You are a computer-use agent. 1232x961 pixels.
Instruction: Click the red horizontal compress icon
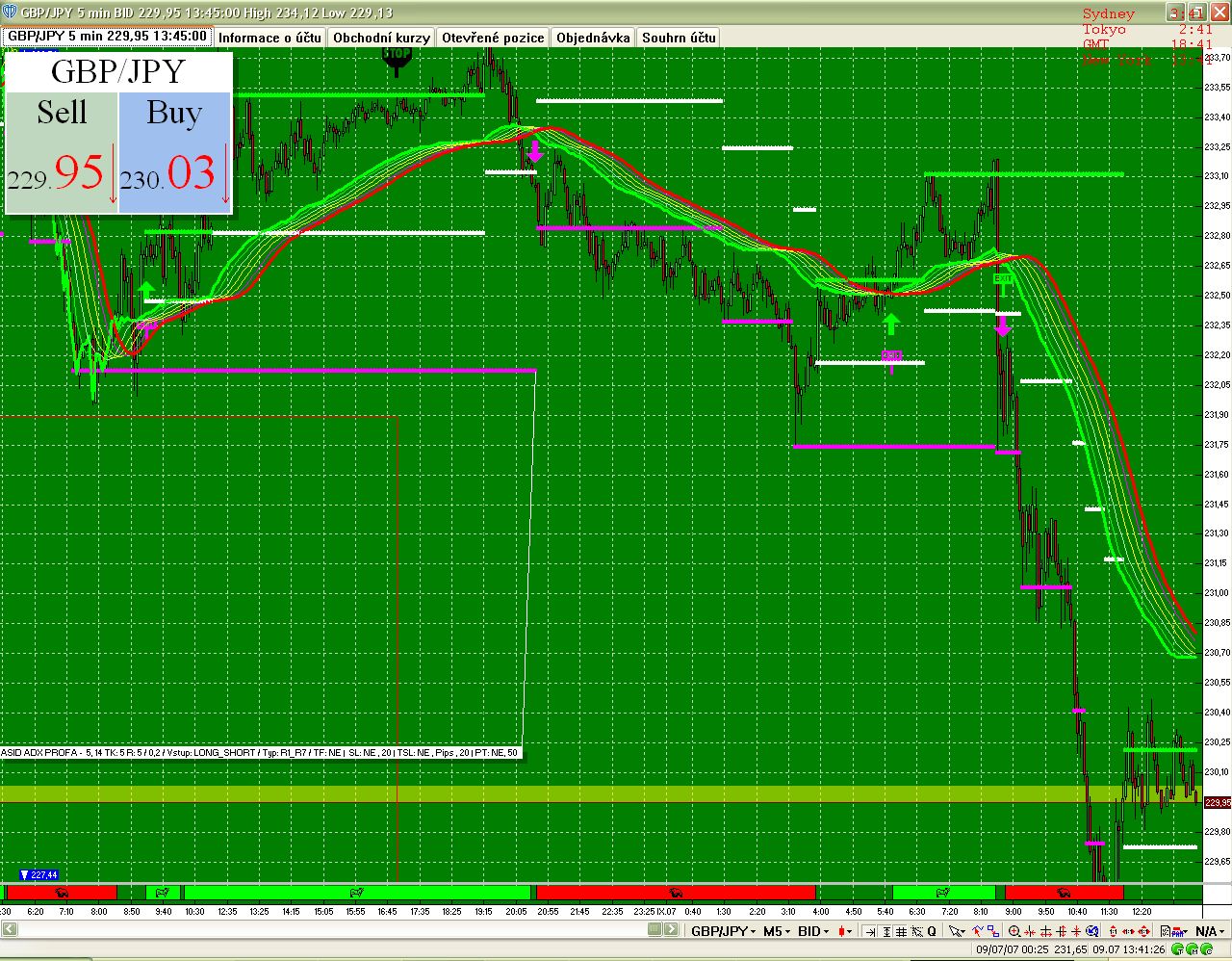1029,931
